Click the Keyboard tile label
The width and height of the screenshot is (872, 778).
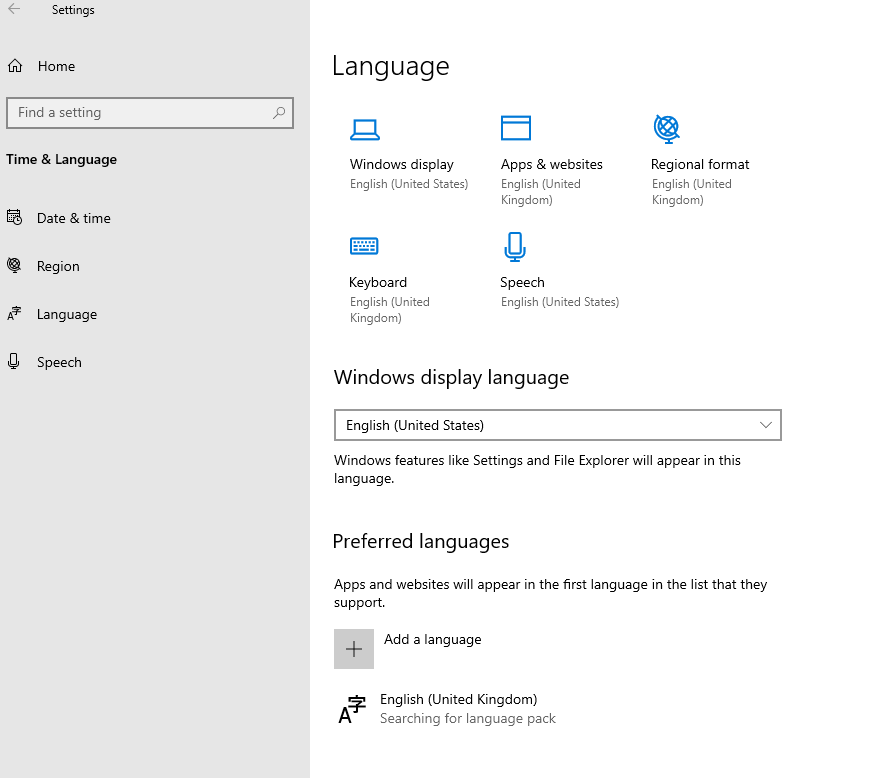pos(378,283)
